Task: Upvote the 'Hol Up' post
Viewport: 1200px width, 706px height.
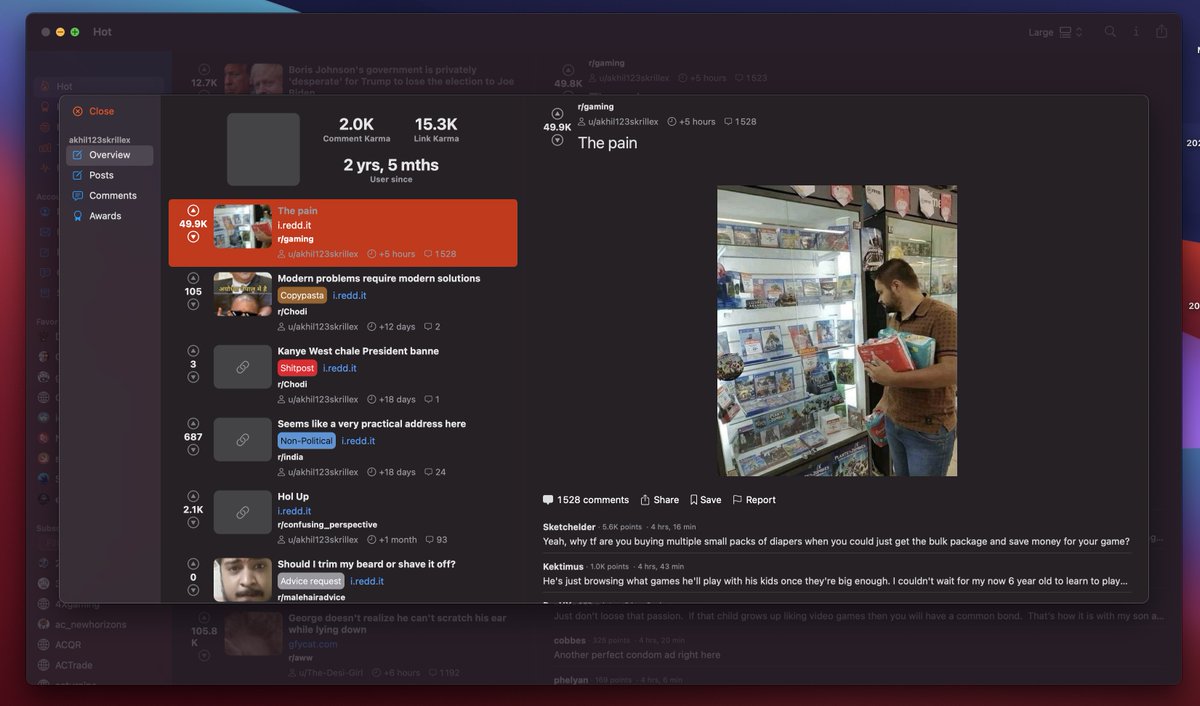Action: (193, 496)
